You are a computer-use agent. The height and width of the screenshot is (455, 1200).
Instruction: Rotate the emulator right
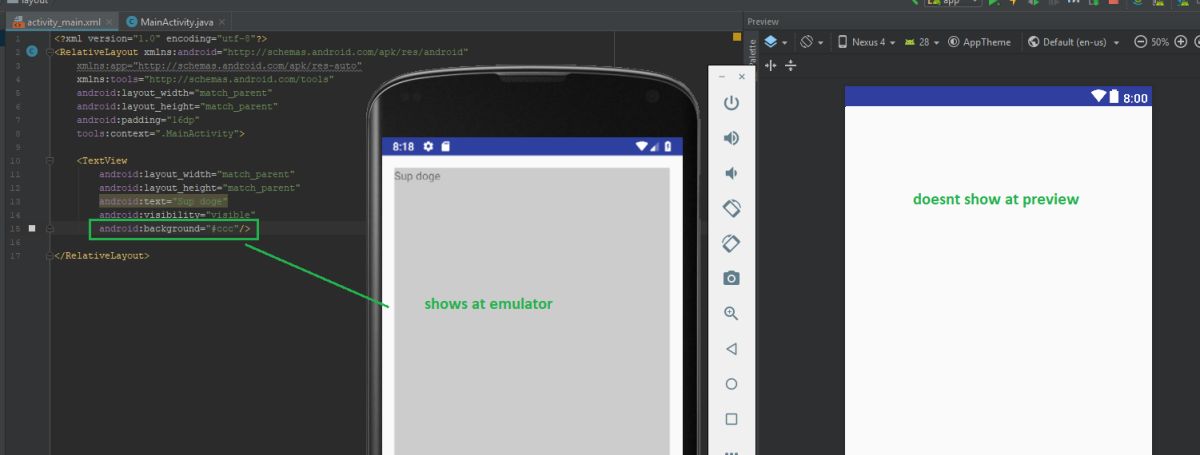(731, 243)
